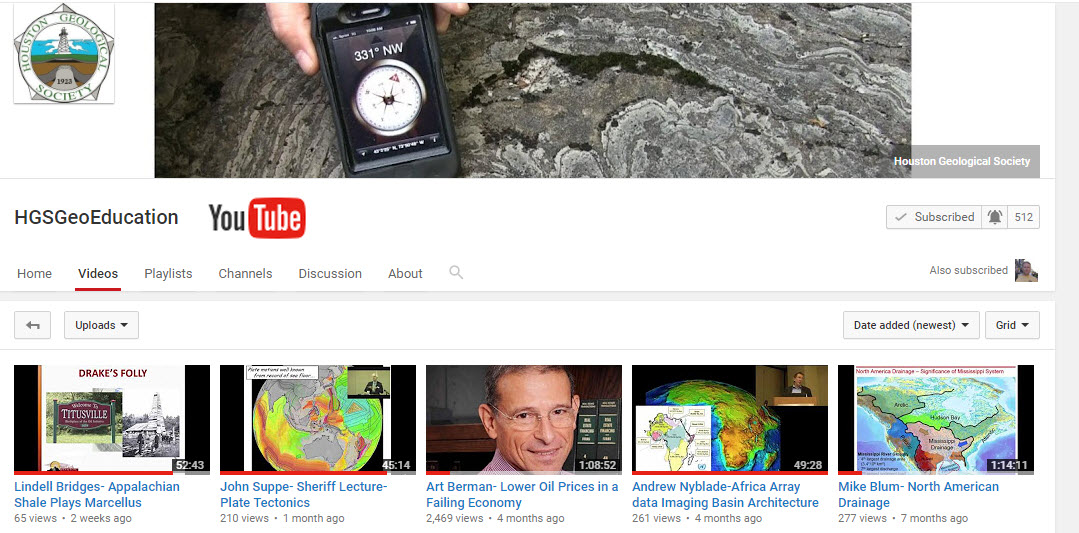The width and height of the screenshot is (1079, 533).
Task: Open the Date added (newest) sort dropdown
Action: (x=911, y=325)
